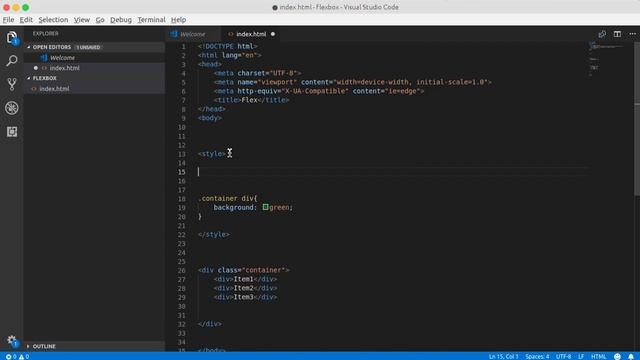The height and width of the screenshot is (360, 640).
Task: Click the EXPLORER panel title
Action: point(46,33)
